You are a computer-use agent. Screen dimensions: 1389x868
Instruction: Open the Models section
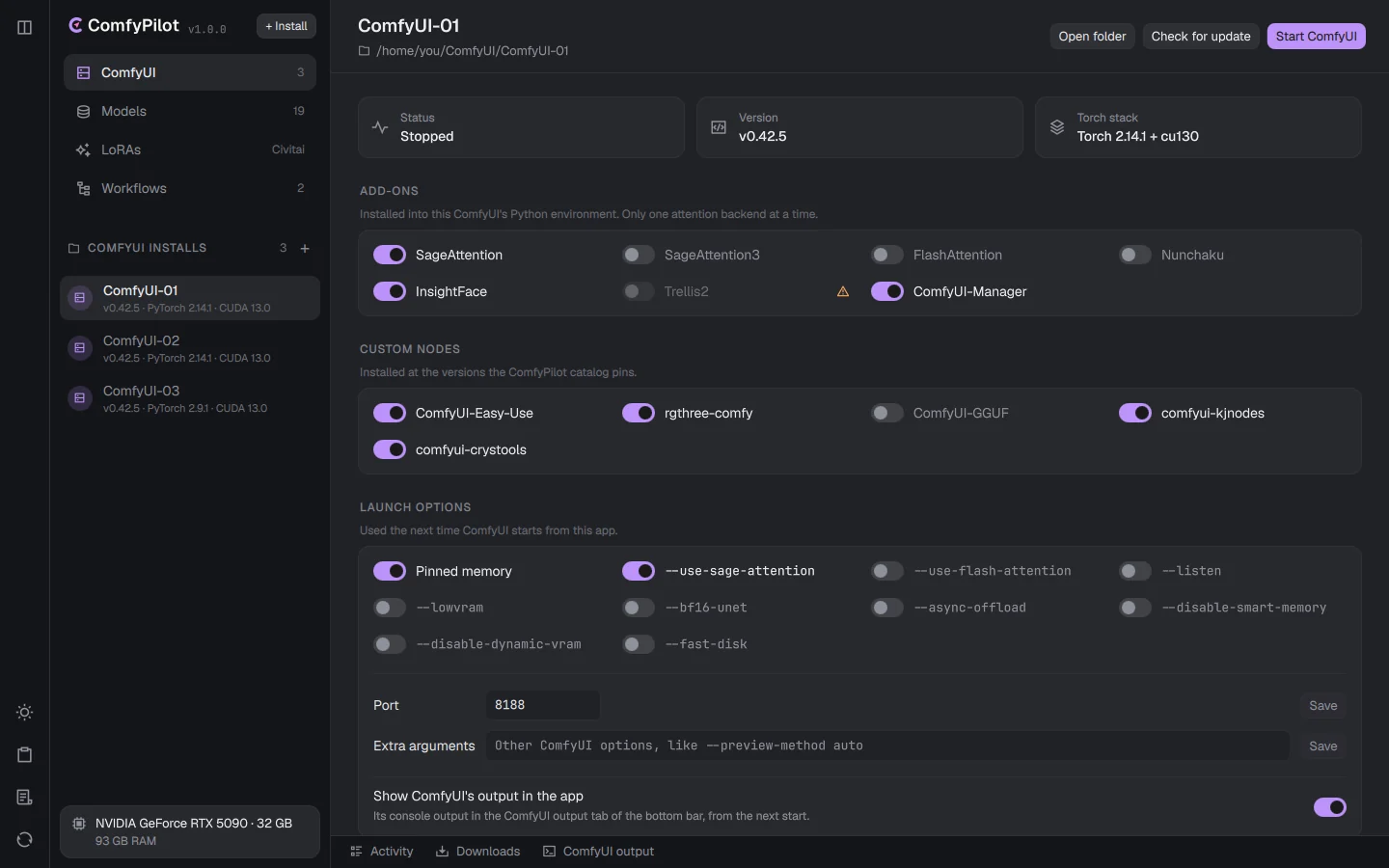(x=190, y=111)
